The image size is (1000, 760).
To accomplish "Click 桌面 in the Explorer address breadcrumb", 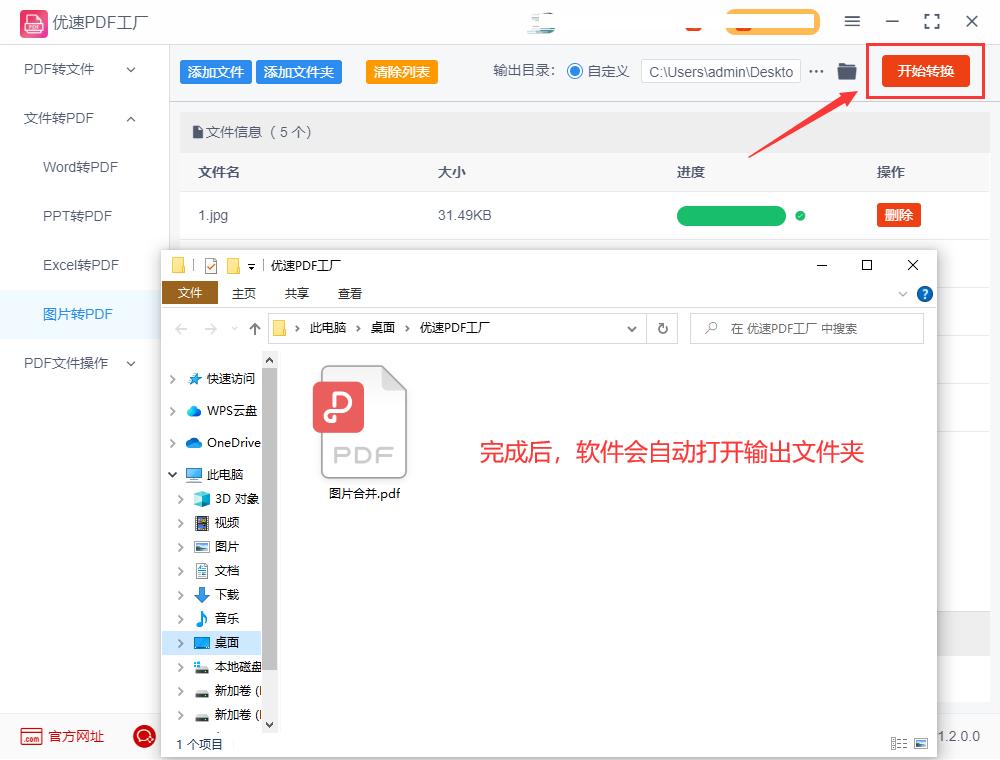I will 383,328.
